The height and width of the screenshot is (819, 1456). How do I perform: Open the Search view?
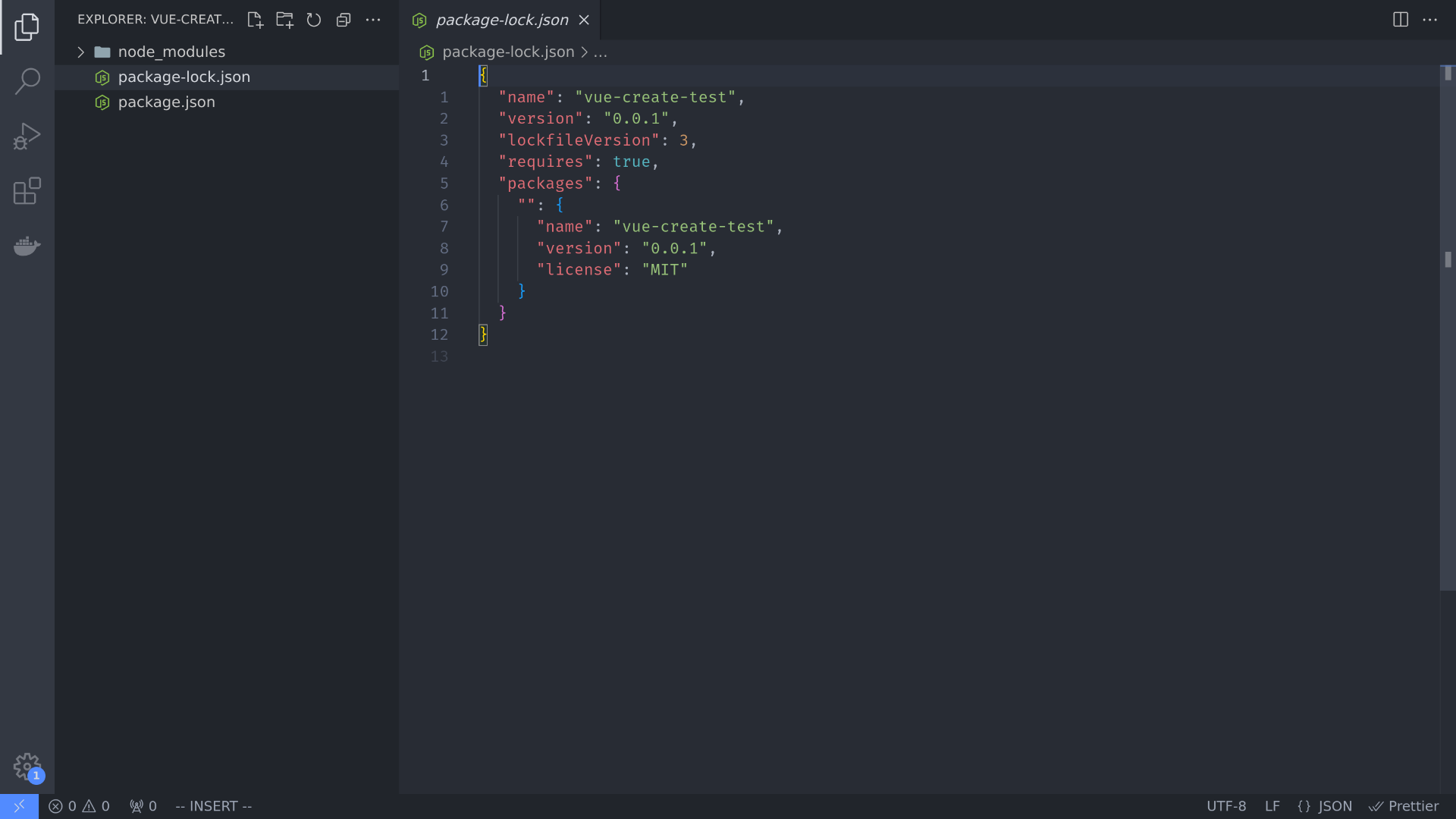pos(27,80)
